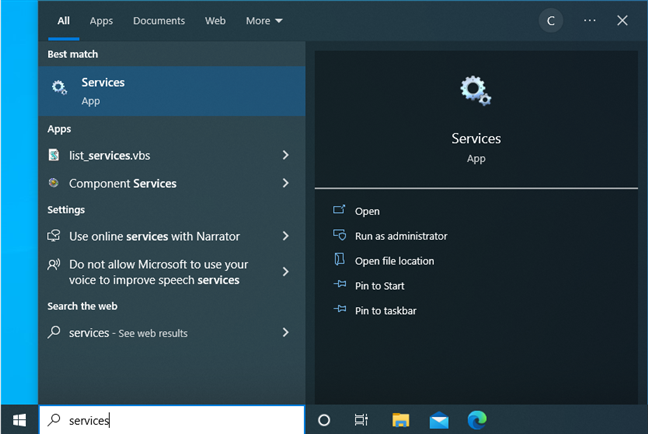Viewport: 648px width, 434px height.
Task: Click the user account avatar C
Action: [x=551, y=20]
